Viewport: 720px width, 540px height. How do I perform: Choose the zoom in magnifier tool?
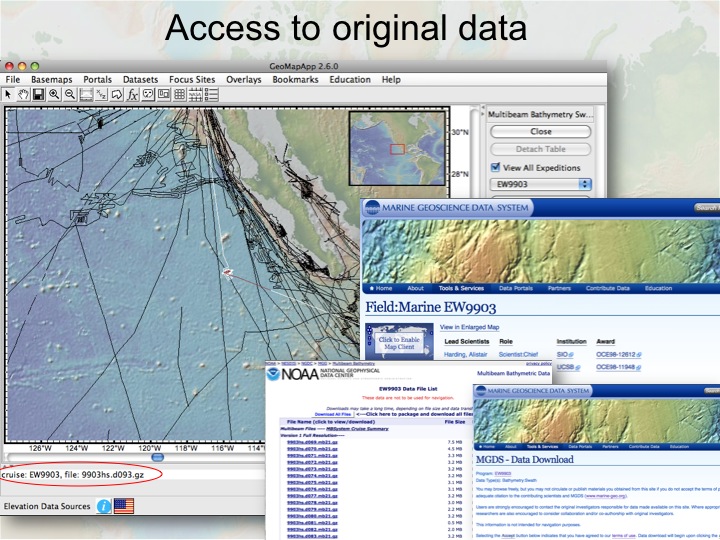pos(54,95)
